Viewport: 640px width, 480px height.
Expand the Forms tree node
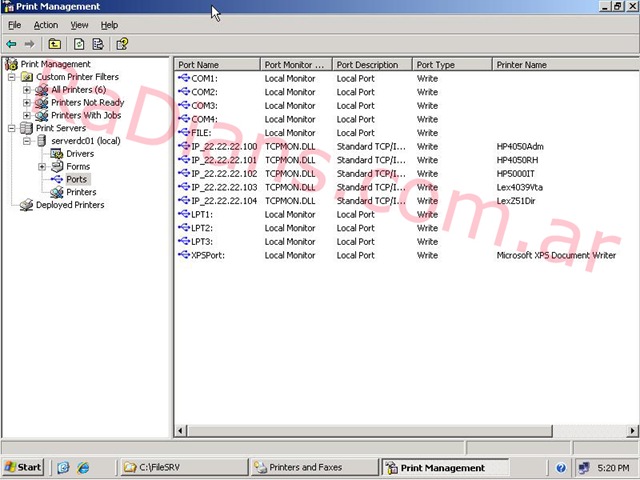[42, 167]
